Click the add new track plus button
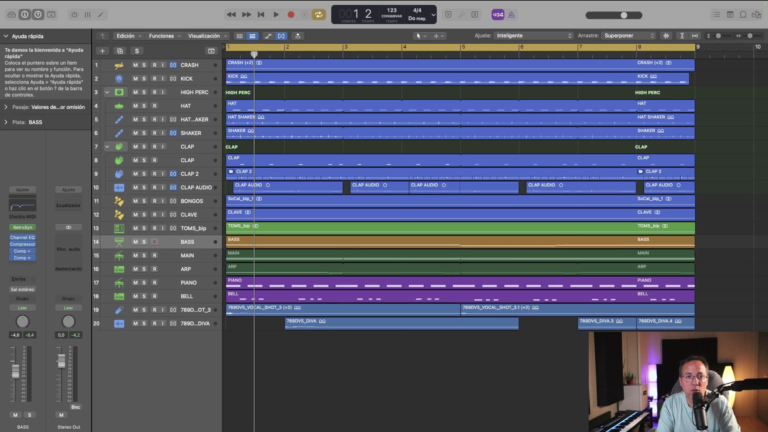The width and height of the screenshot is (768, 432). coord(102,51)
